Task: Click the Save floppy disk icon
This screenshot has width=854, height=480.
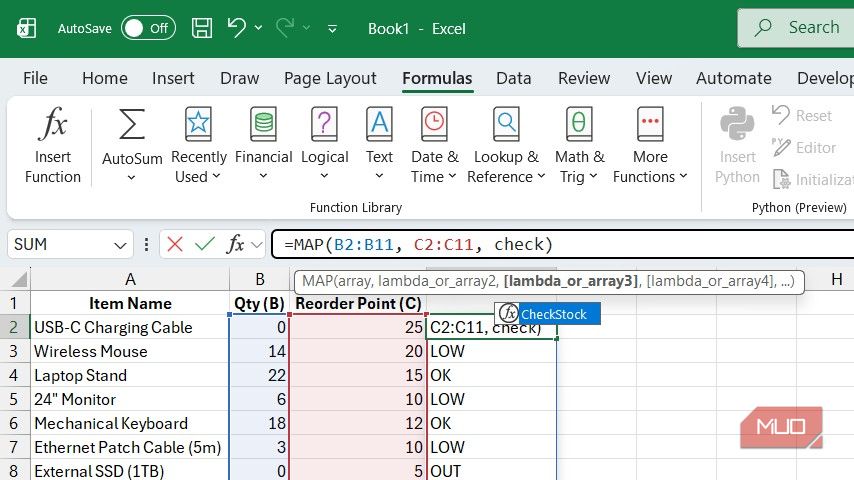Action: 202,28
